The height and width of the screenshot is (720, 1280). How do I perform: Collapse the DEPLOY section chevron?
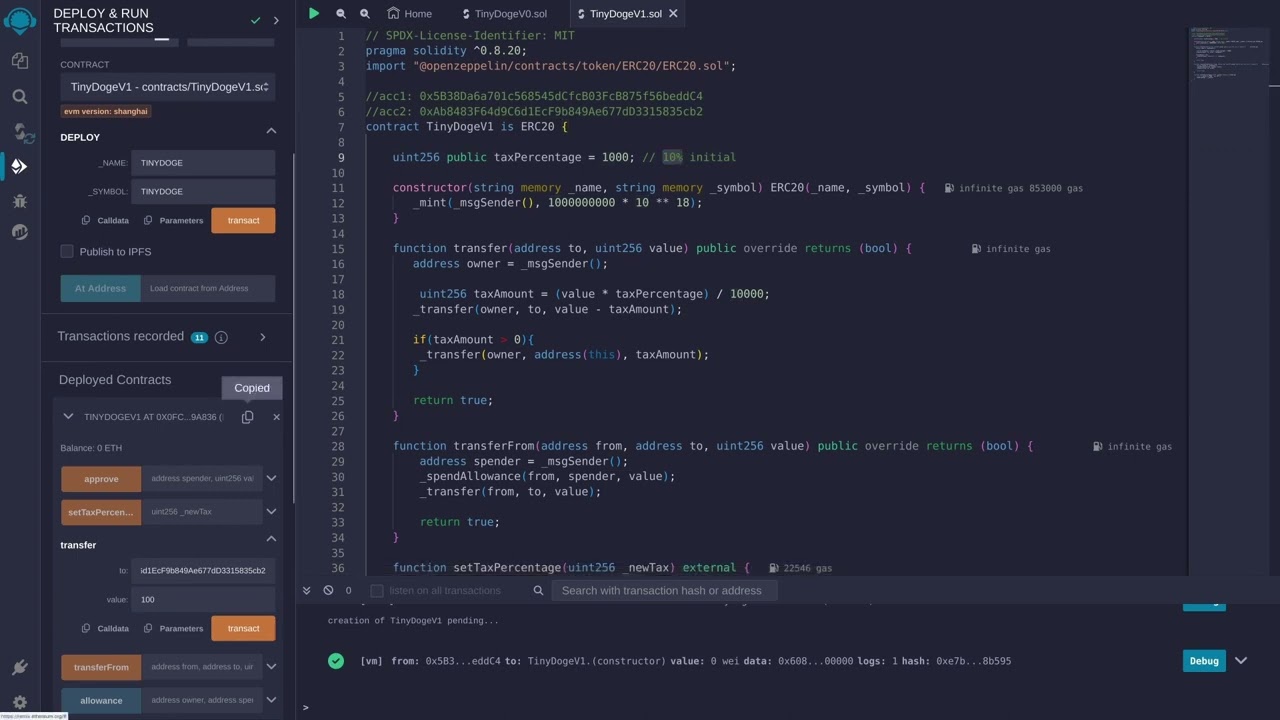(x=271, y=131)
